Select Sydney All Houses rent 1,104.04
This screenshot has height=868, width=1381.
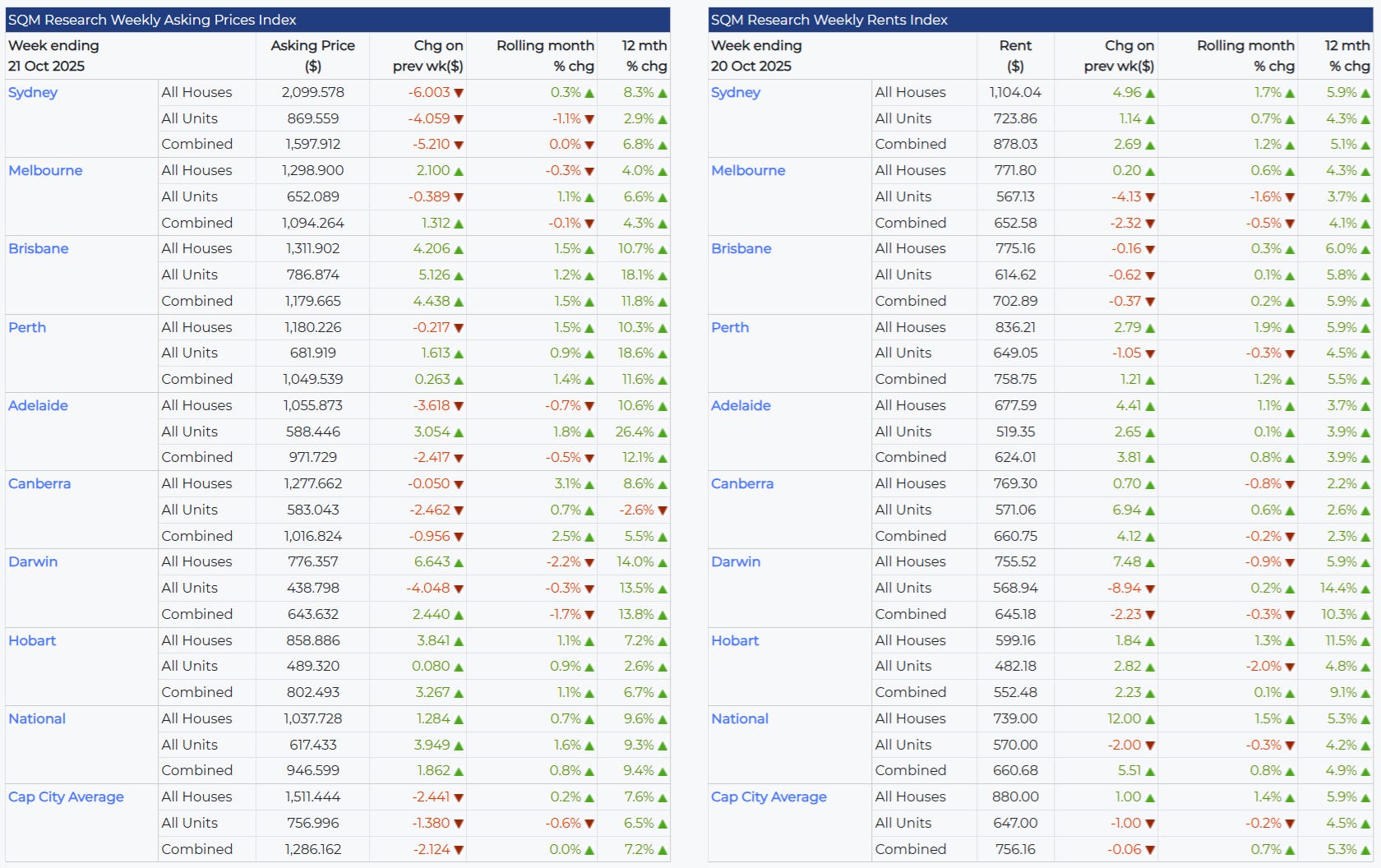(x=1015, y=93)
